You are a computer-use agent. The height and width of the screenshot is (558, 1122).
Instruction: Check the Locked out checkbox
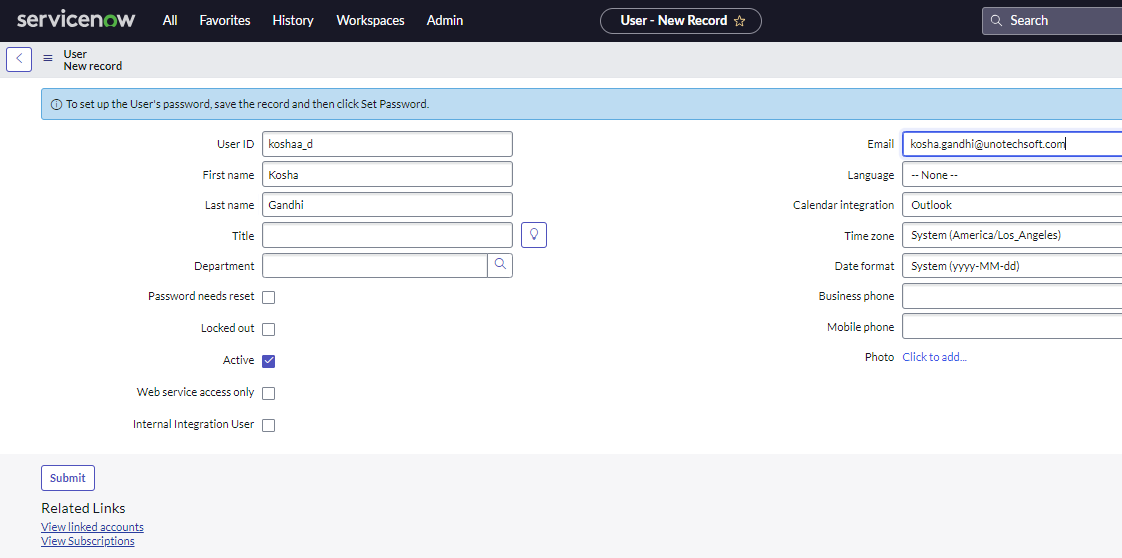point(268,329)
